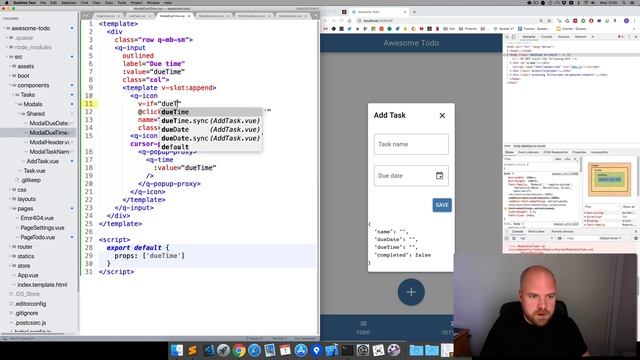Click the DevTools inspect element icon
Image resolution: width=640 pixels, height=360 pixels.
click(507, 37)
